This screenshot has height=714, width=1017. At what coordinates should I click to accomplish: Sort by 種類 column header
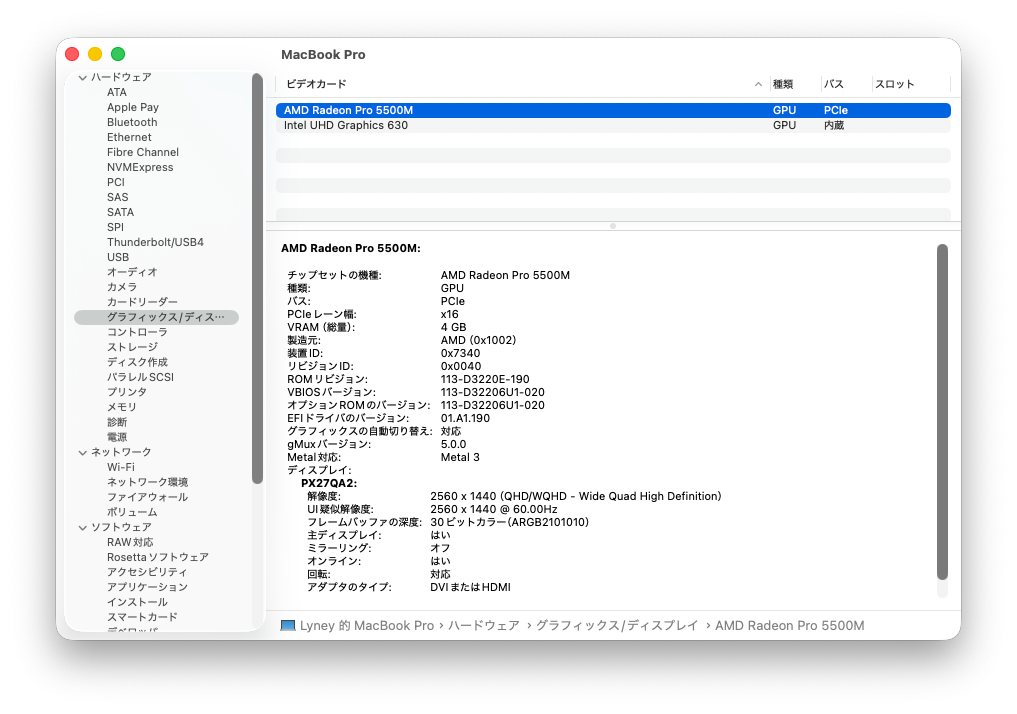click(783, 85)
